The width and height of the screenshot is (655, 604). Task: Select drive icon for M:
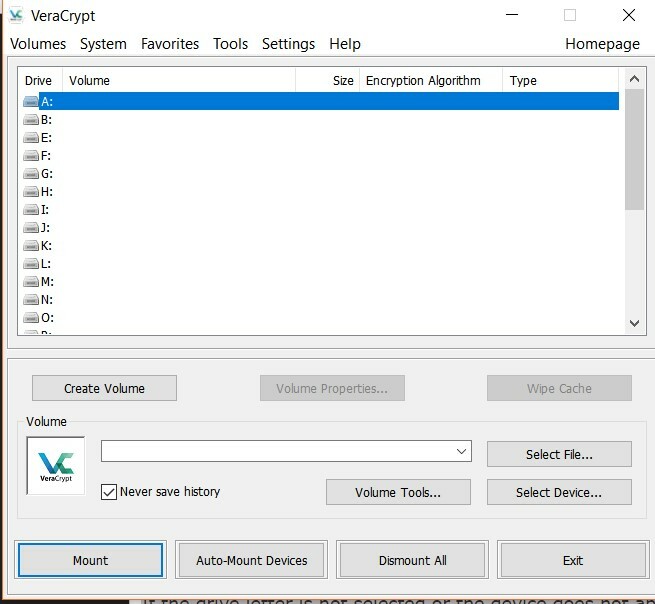point(31,282)
